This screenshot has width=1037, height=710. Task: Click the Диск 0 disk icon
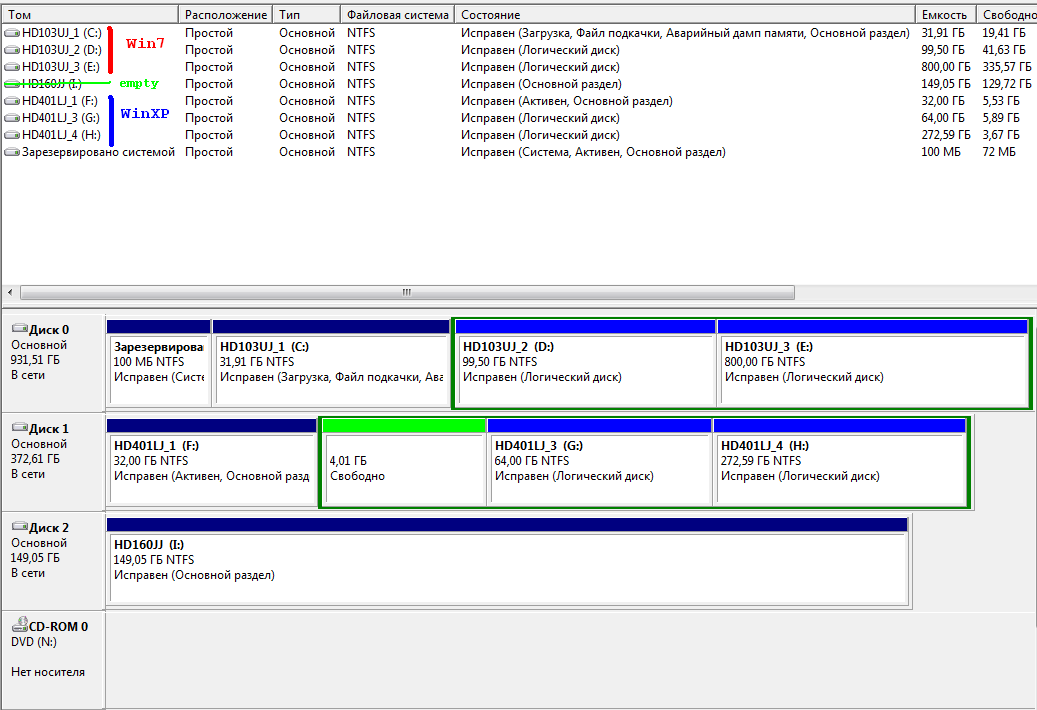[19, 329]
